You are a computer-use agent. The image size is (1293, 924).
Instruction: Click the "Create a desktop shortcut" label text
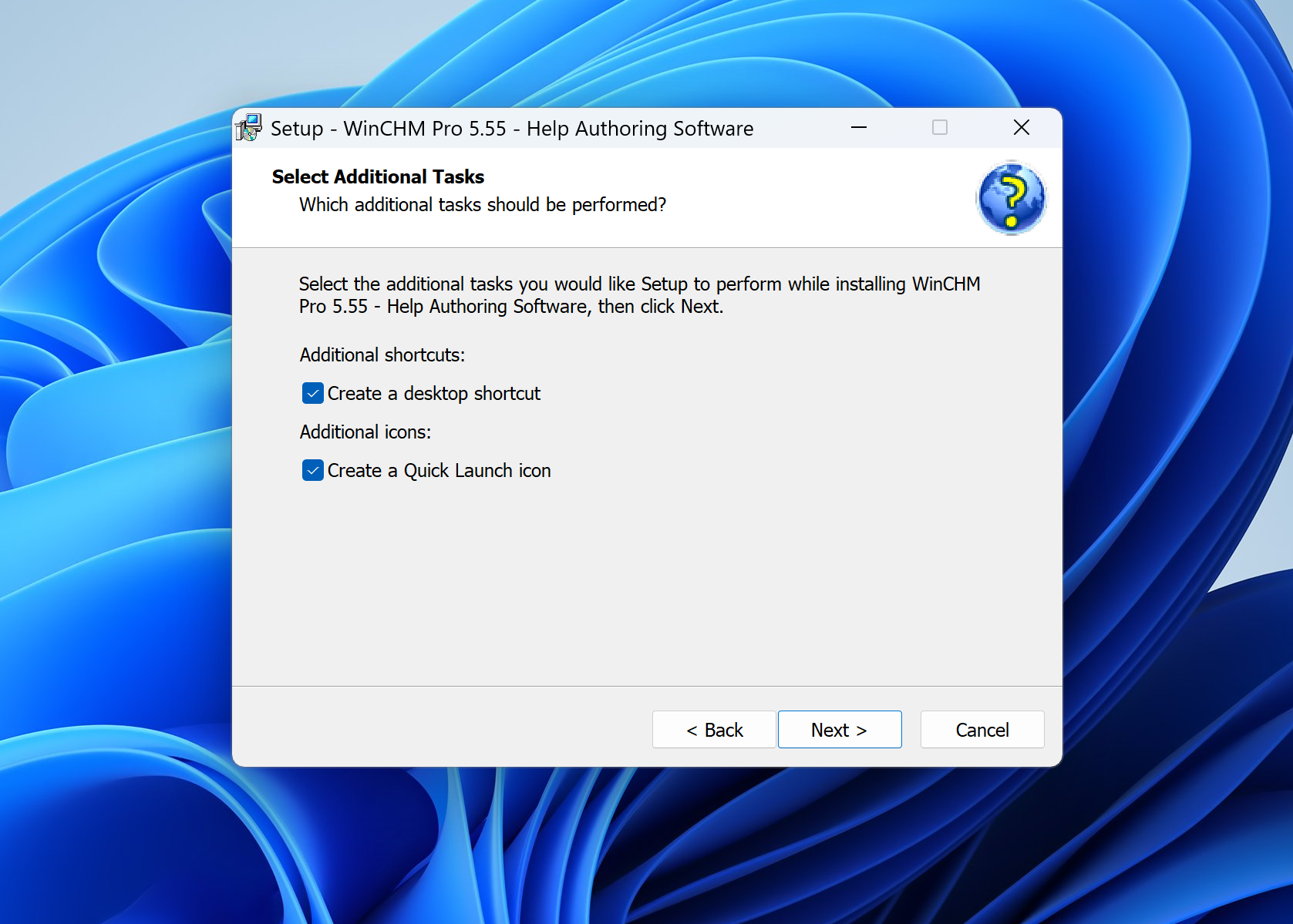click(x=433, y=394)
